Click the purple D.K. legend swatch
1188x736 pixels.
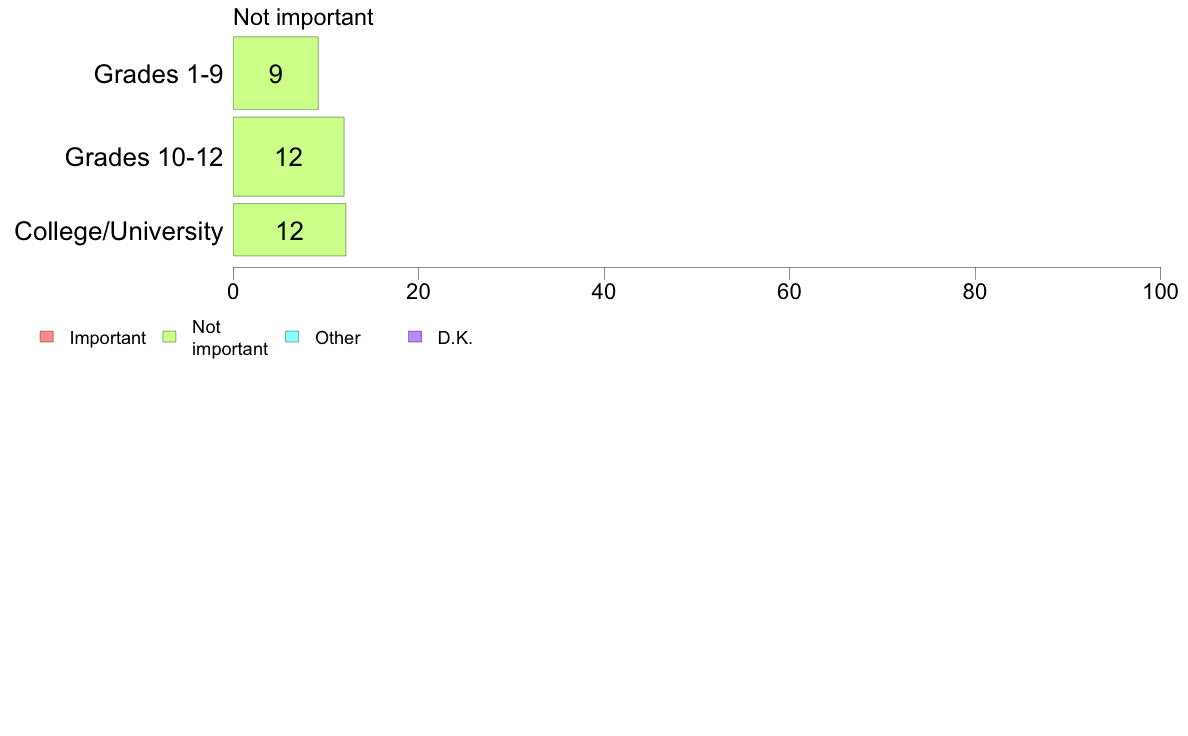coord(415,337)
